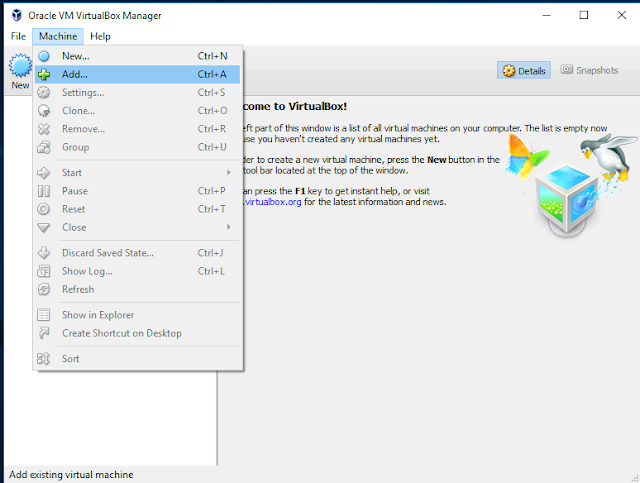Image resolution: width=640 pixels, height=483 pixels.
Task: Click the status bar text 'Add existing virtual machine'
Action: pyautogui.click(x=71, y=474)
